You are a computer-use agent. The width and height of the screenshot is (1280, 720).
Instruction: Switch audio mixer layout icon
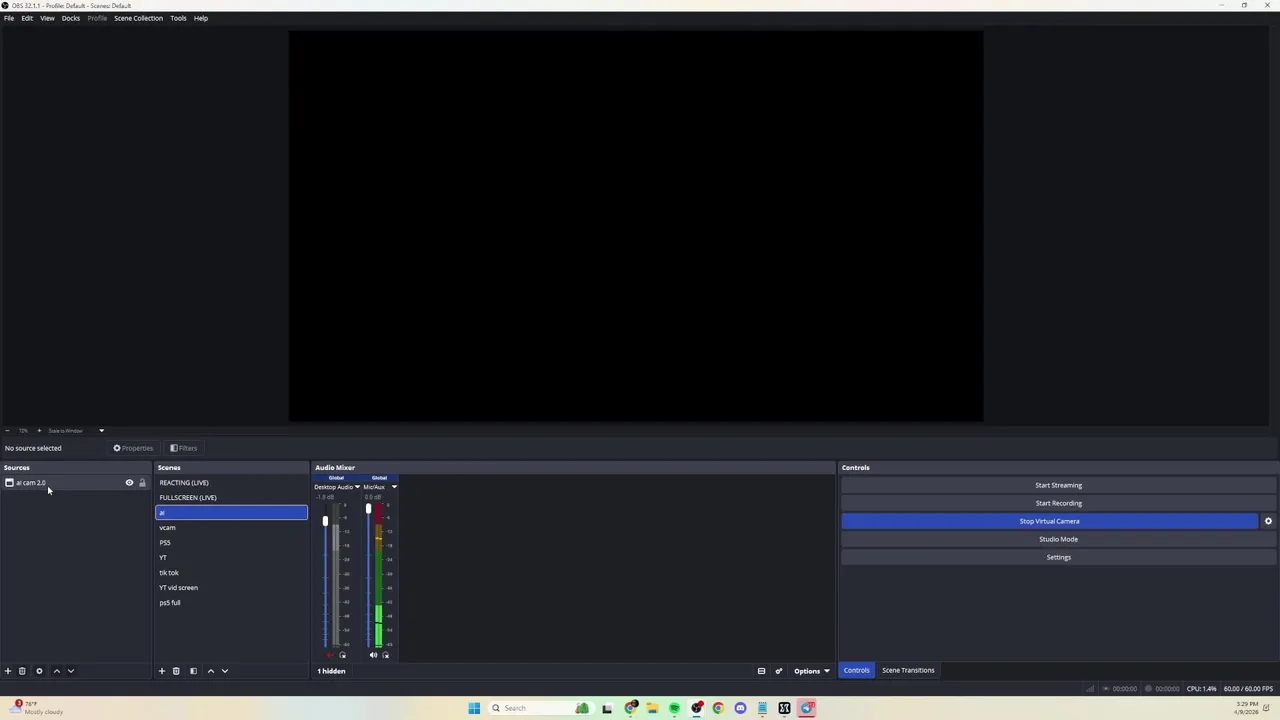(x=761, y=671)
